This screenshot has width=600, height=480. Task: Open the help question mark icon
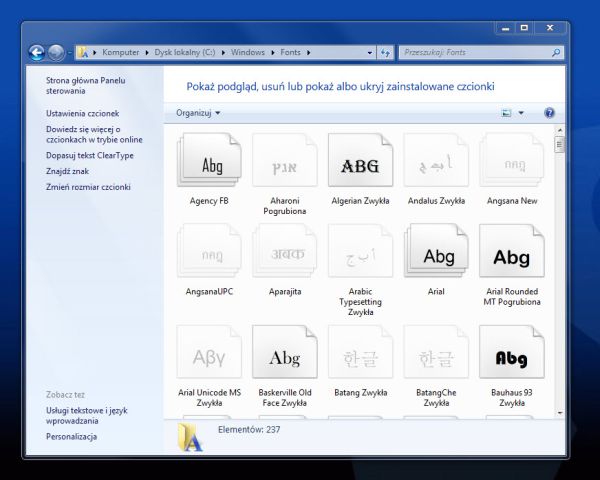549,113
